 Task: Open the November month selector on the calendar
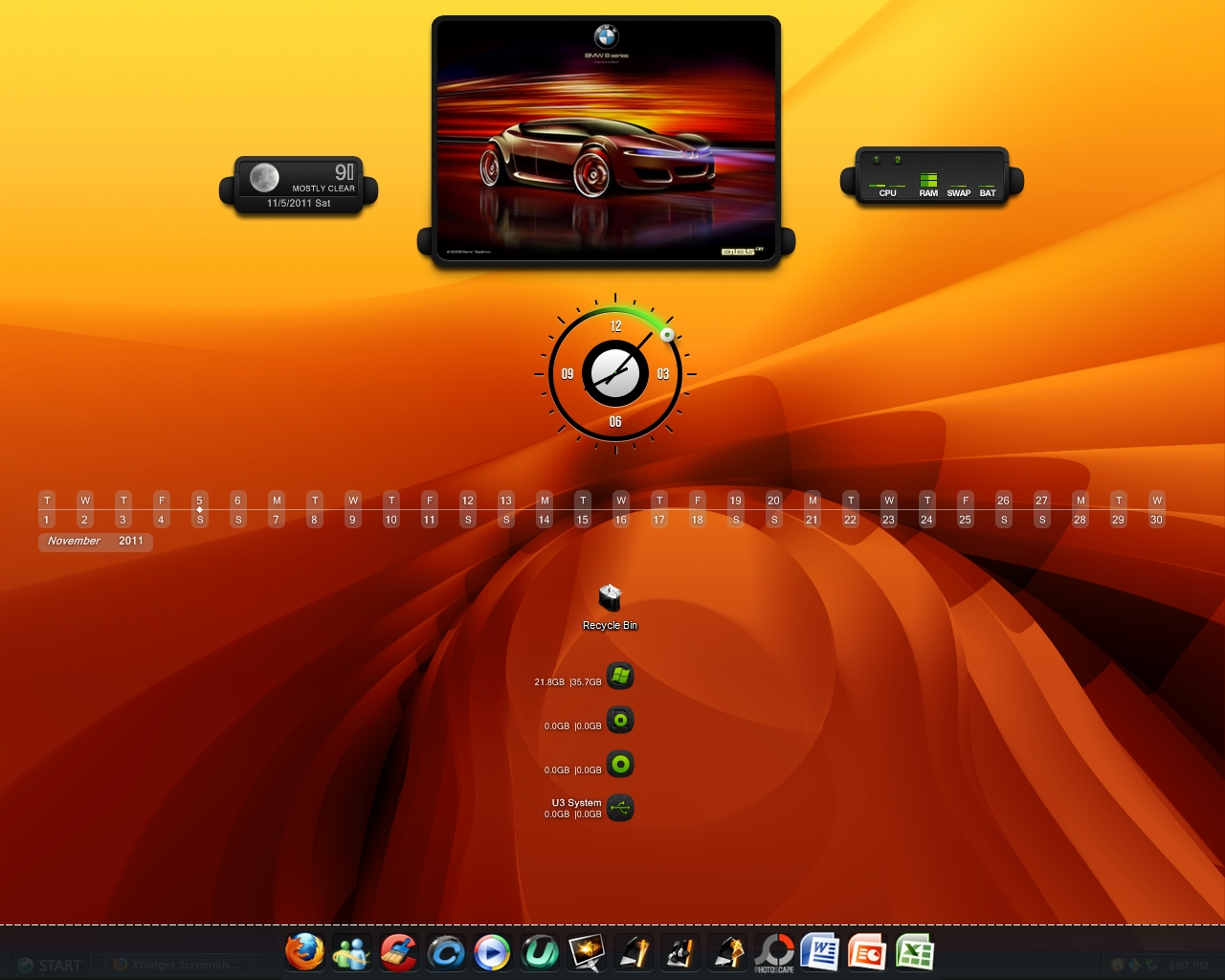(x=74, y=541)
